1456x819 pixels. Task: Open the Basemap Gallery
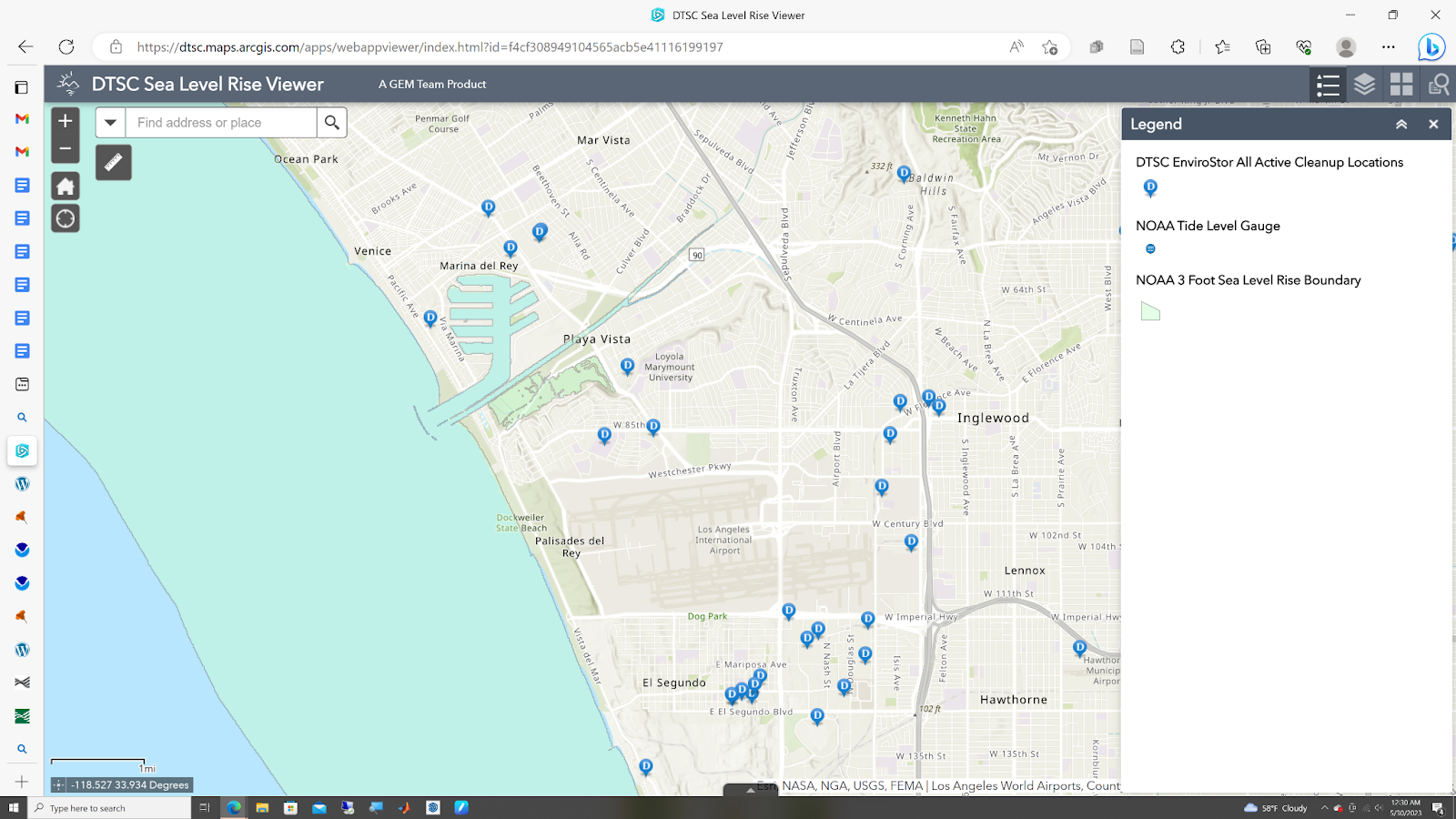point(1400,84)
